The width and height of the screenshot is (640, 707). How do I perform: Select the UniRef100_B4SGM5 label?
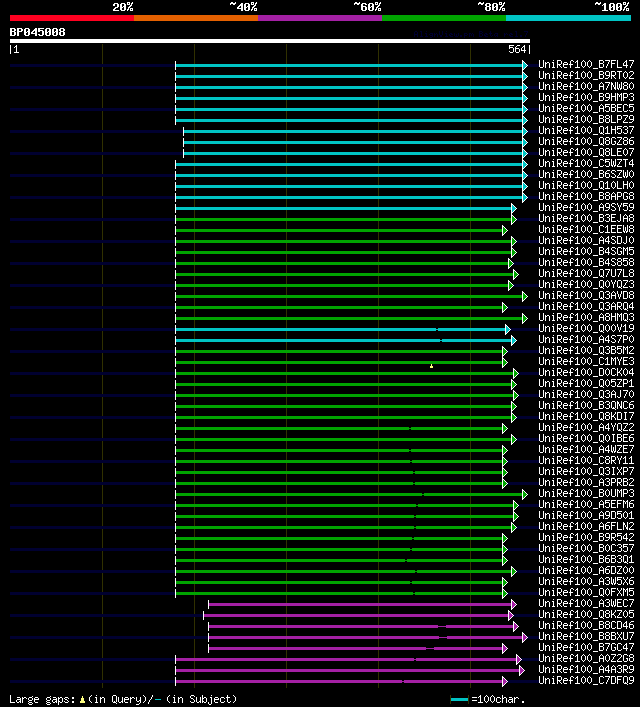[x=586, y=252]
